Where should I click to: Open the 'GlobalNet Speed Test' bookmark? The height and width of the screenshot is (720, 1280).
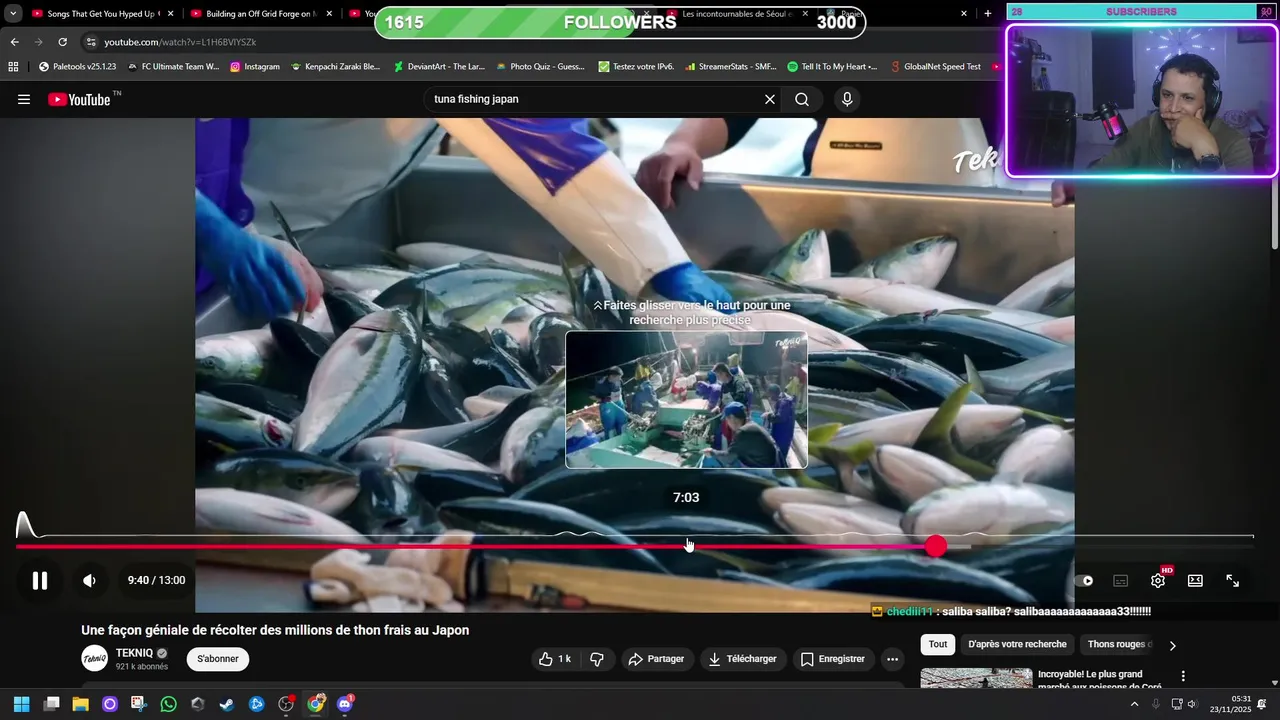click(x=934, y=67)
